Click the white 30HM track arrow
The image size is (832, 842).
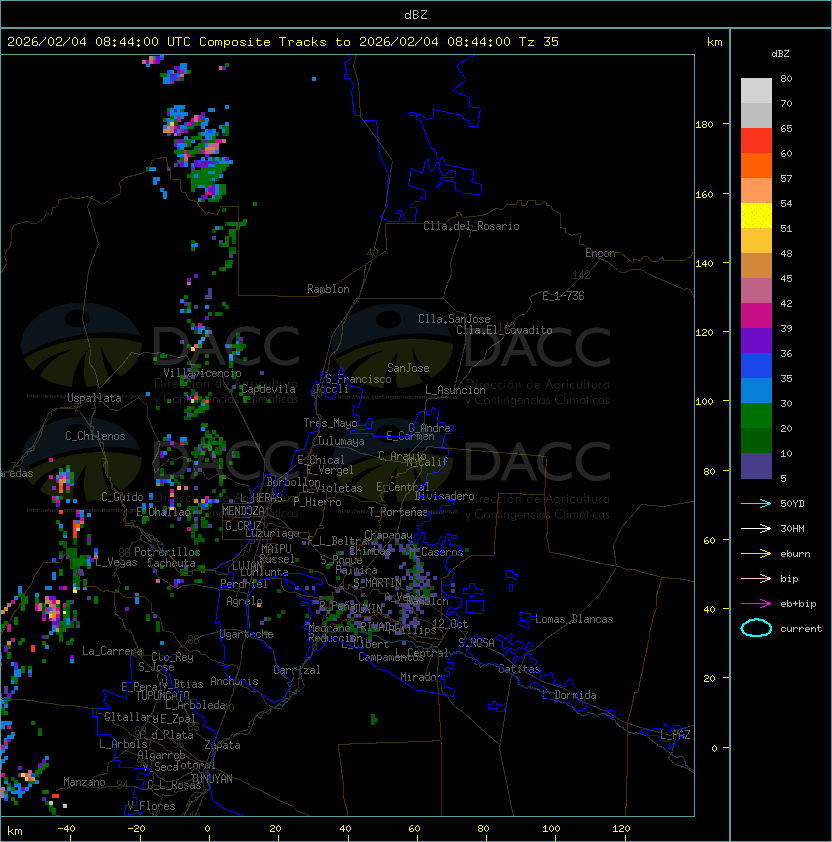click(756, 529)
